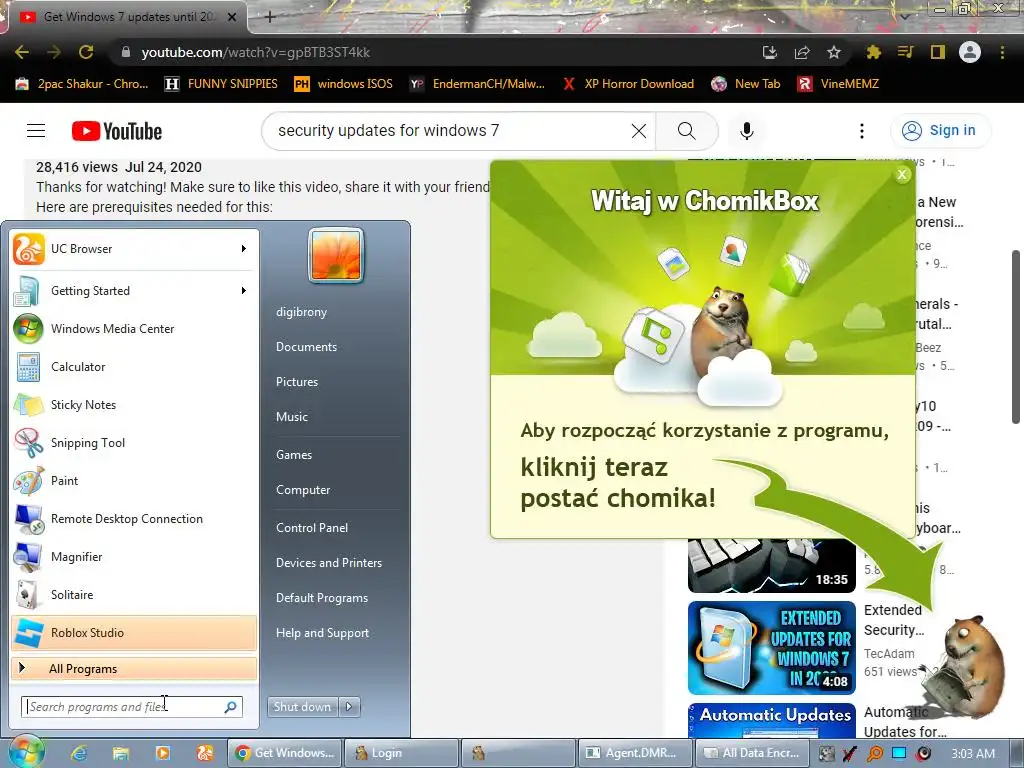Open Games folder
The height and width of the screenshot is (768, 1024).
pyautogui.click(x=294, y=455)
